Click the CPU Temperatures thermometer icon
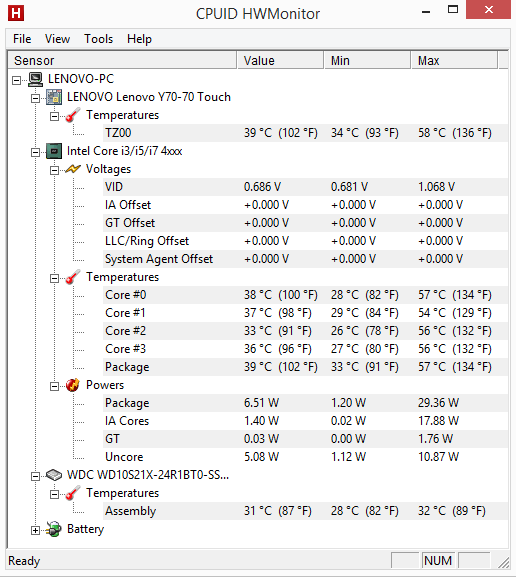Viewport: 516px width, 577px height. pos(73,277)
